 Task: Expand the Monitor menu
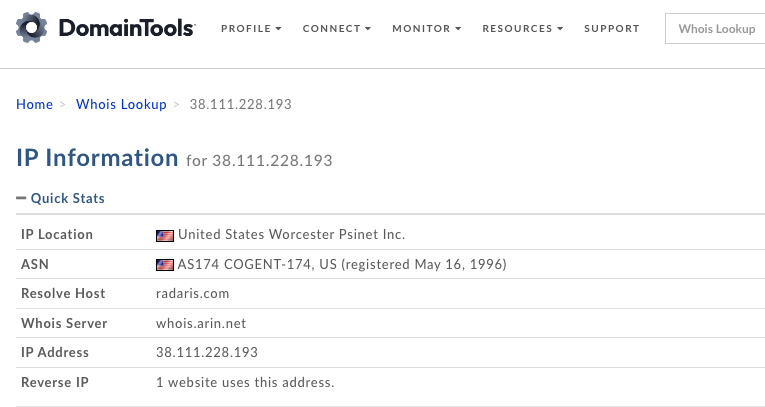click(426, 28)
